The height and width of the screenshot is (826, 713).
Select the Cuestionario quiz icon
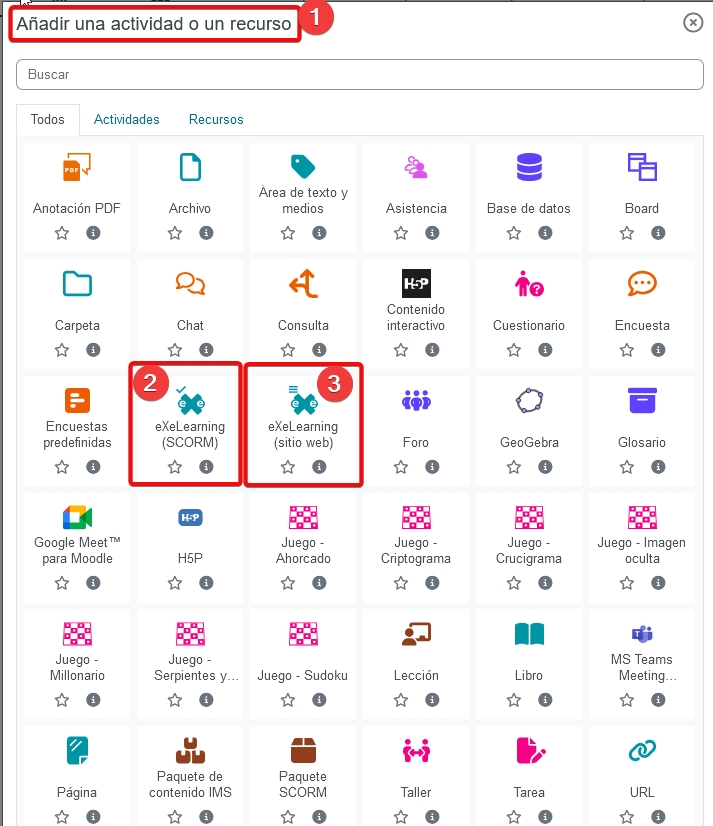[x=529, y=284]
